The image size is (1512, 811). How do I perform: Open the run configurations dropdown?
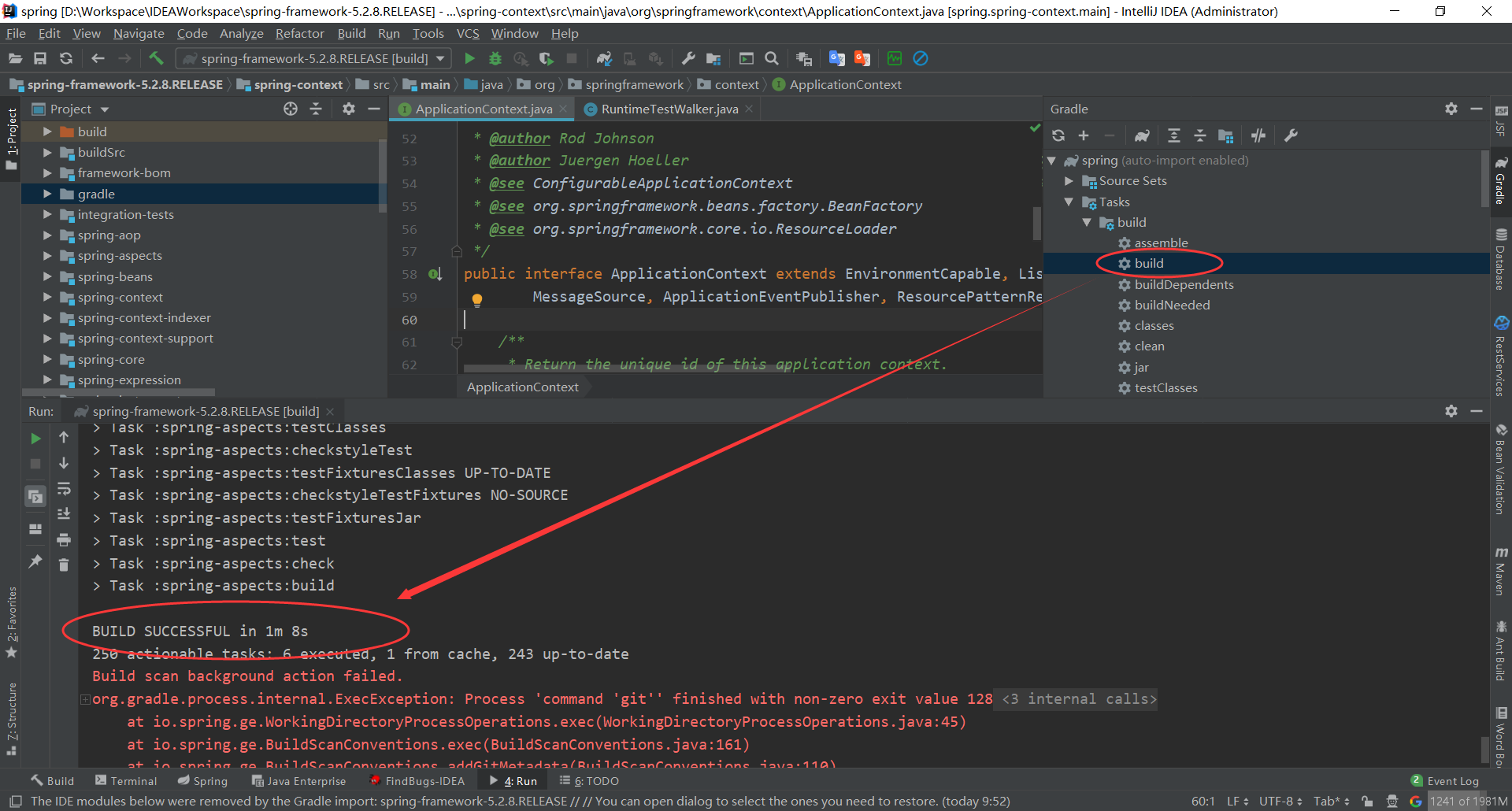(441, 58)
